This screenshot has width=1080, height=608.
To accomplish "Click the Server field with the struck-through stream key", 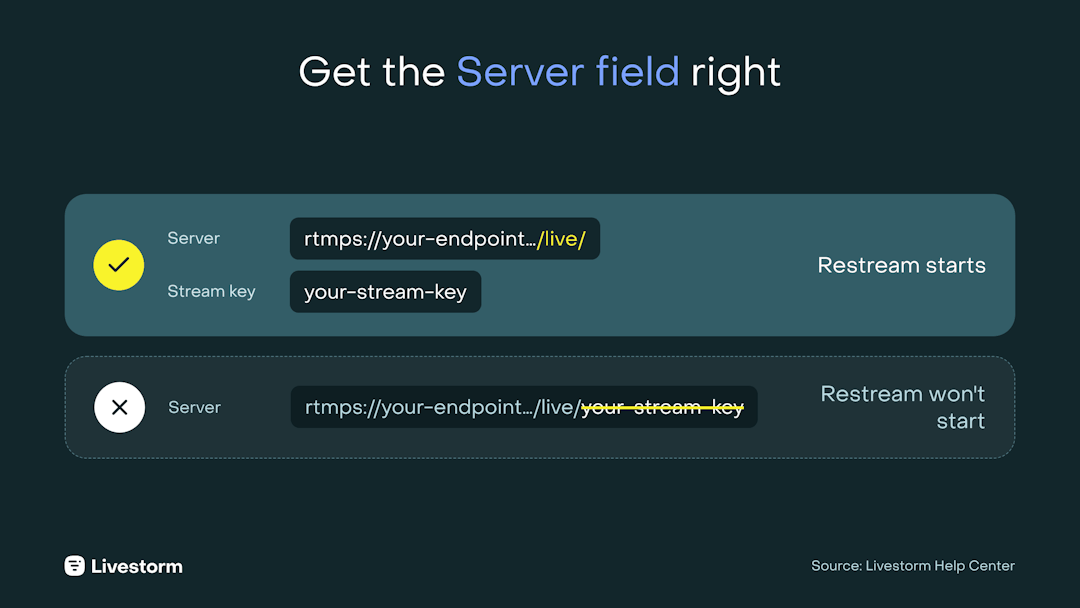I will [524, 407].
